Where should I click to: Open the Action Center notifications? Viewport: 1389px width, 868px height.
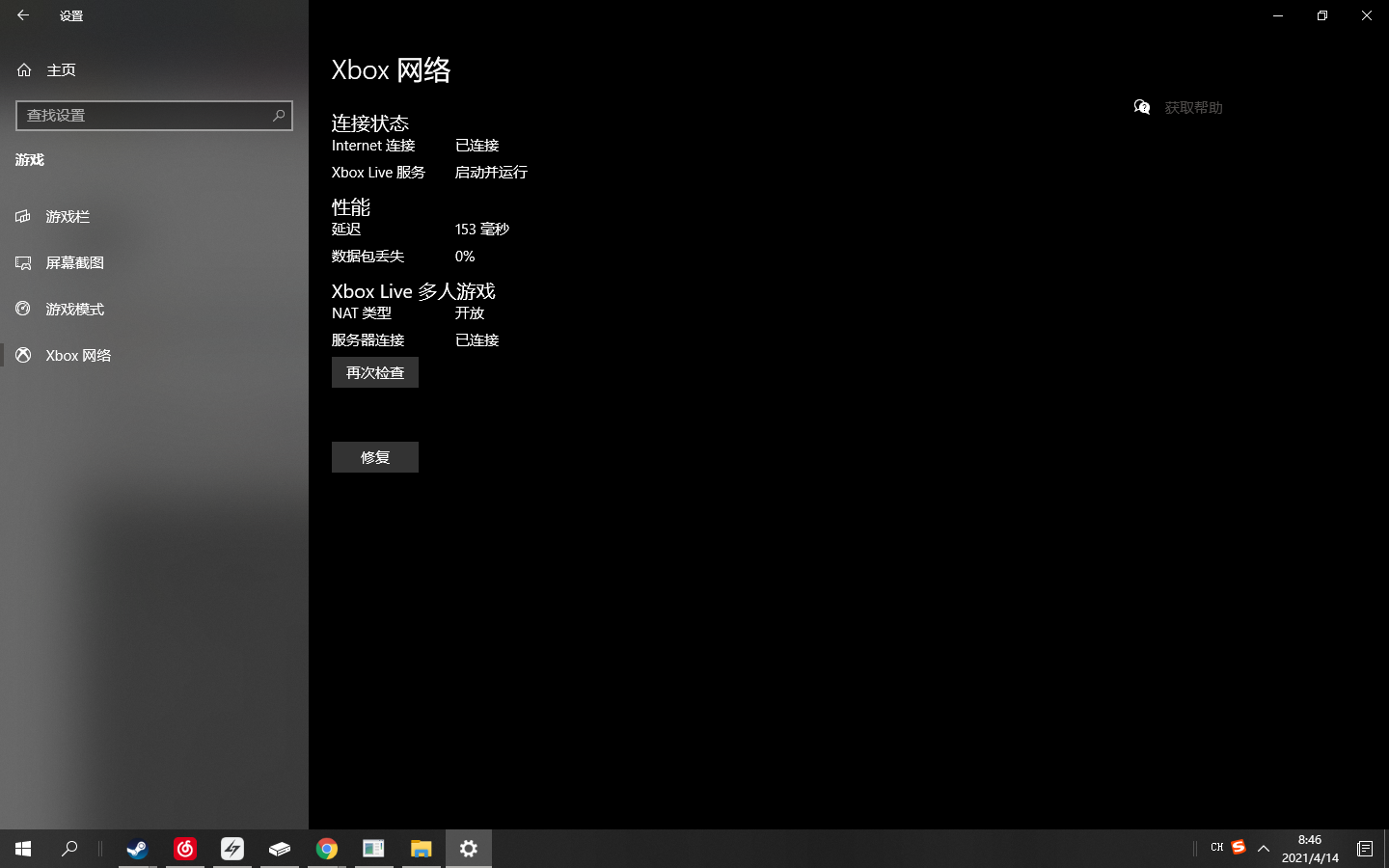1365,849
